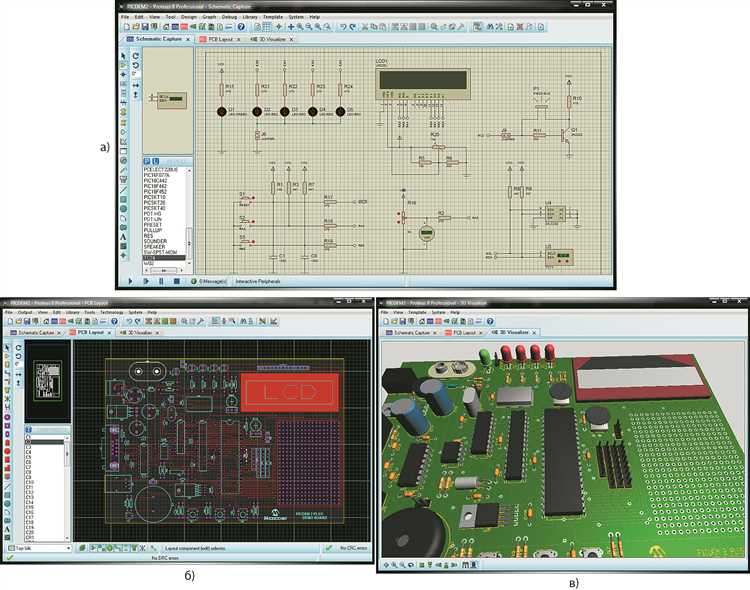Viewport: 750px width, 590px height.
Task: Click Help icon in PCB Layout toolbar
Action: 114,322
